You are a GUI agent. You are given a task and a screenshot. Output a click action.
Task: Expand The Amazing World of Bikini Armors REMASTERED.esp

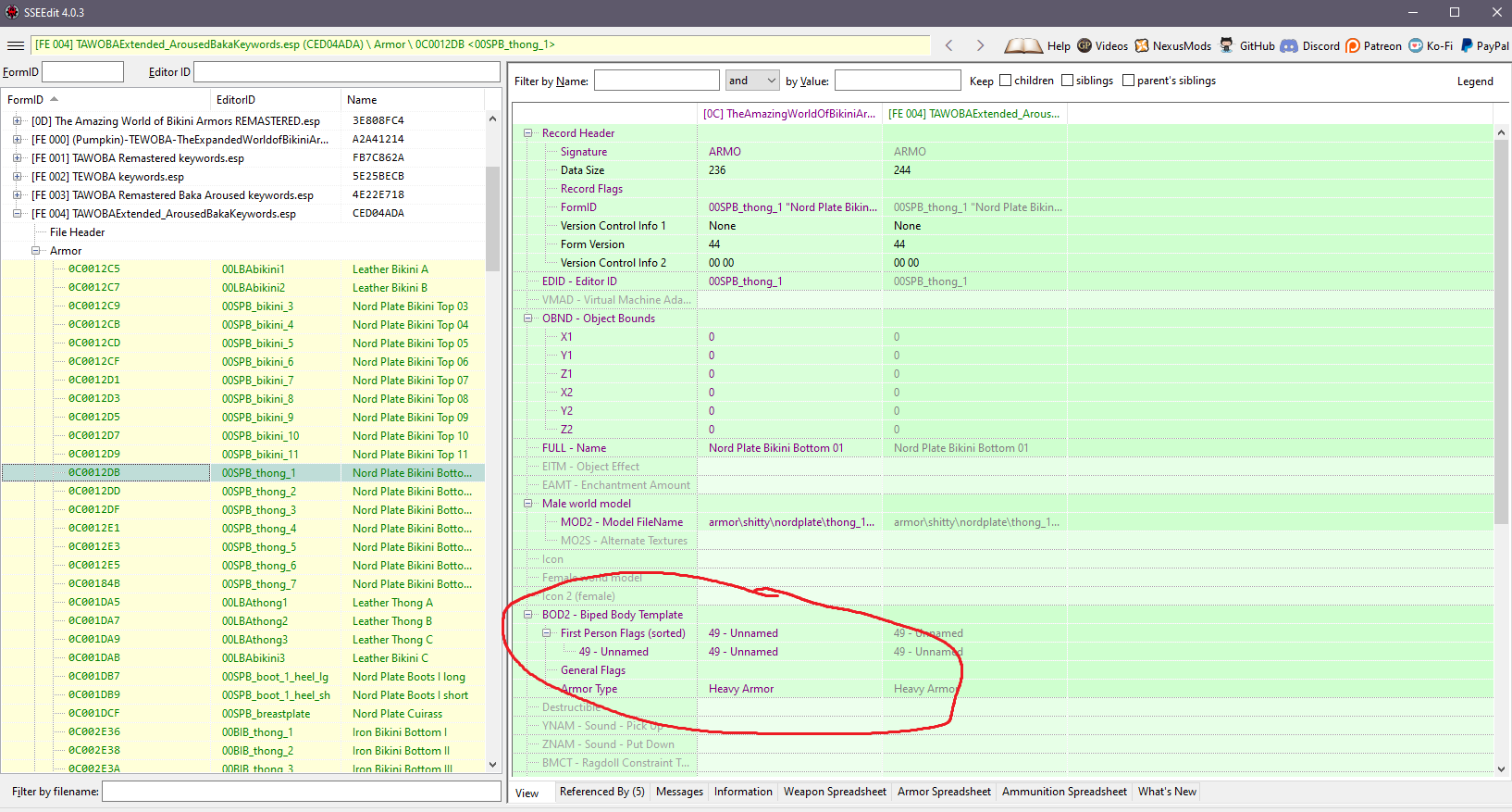coord(18,120)
